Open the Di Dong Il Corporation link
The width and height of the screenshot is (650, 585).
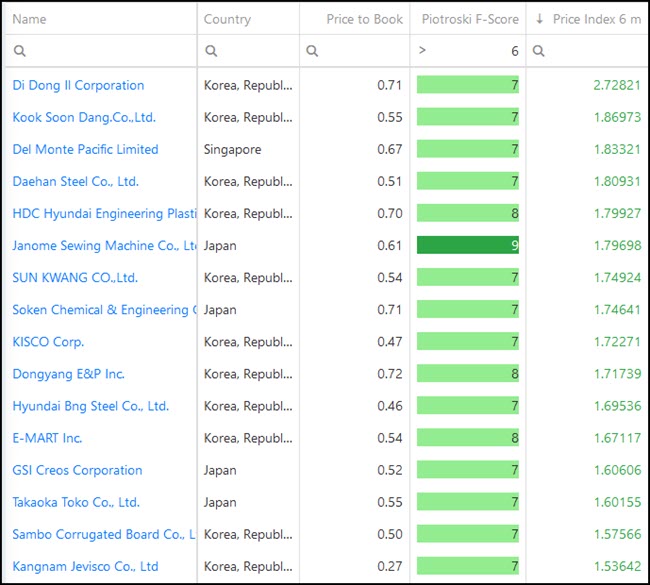click(78, 85)
